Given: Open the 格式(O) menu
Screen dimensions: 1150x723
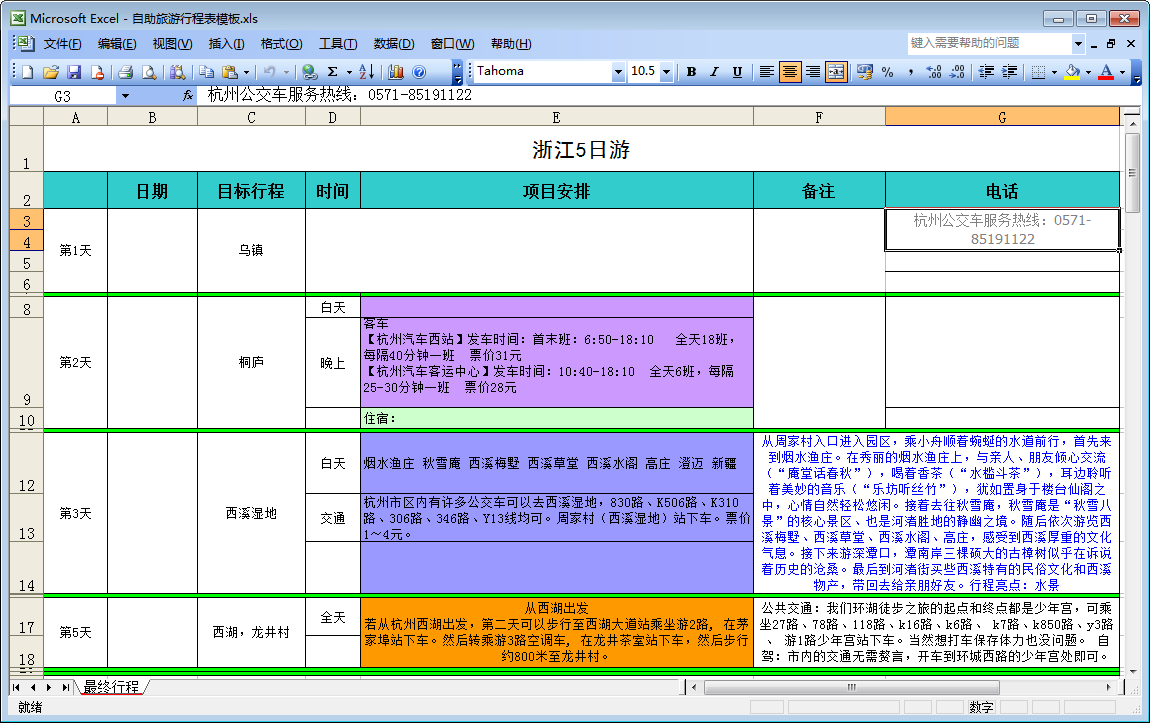Looking at the screenshot, I should point(282,44).
